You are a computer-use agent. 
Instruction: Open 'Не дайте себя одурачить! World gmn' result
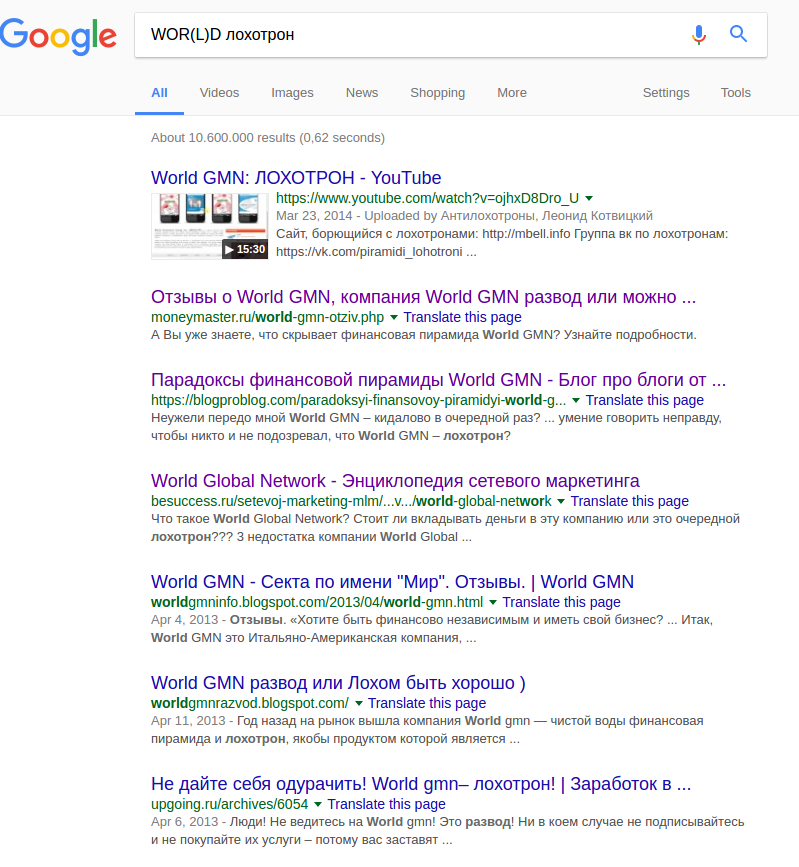[421, 784]
